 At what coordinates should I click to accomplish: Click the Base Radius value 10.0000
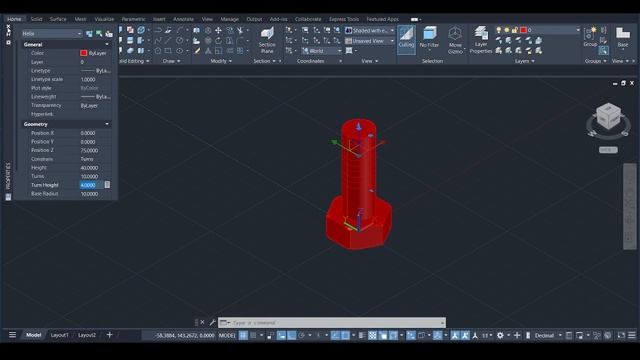point(89,194)
